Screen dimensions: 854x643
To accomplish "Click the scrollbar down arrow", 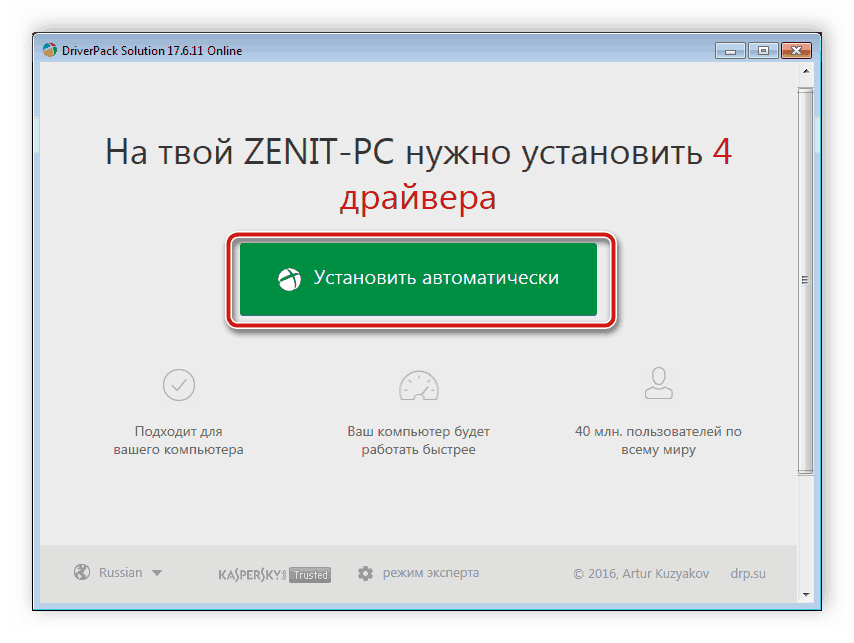I will pos(806,595).
